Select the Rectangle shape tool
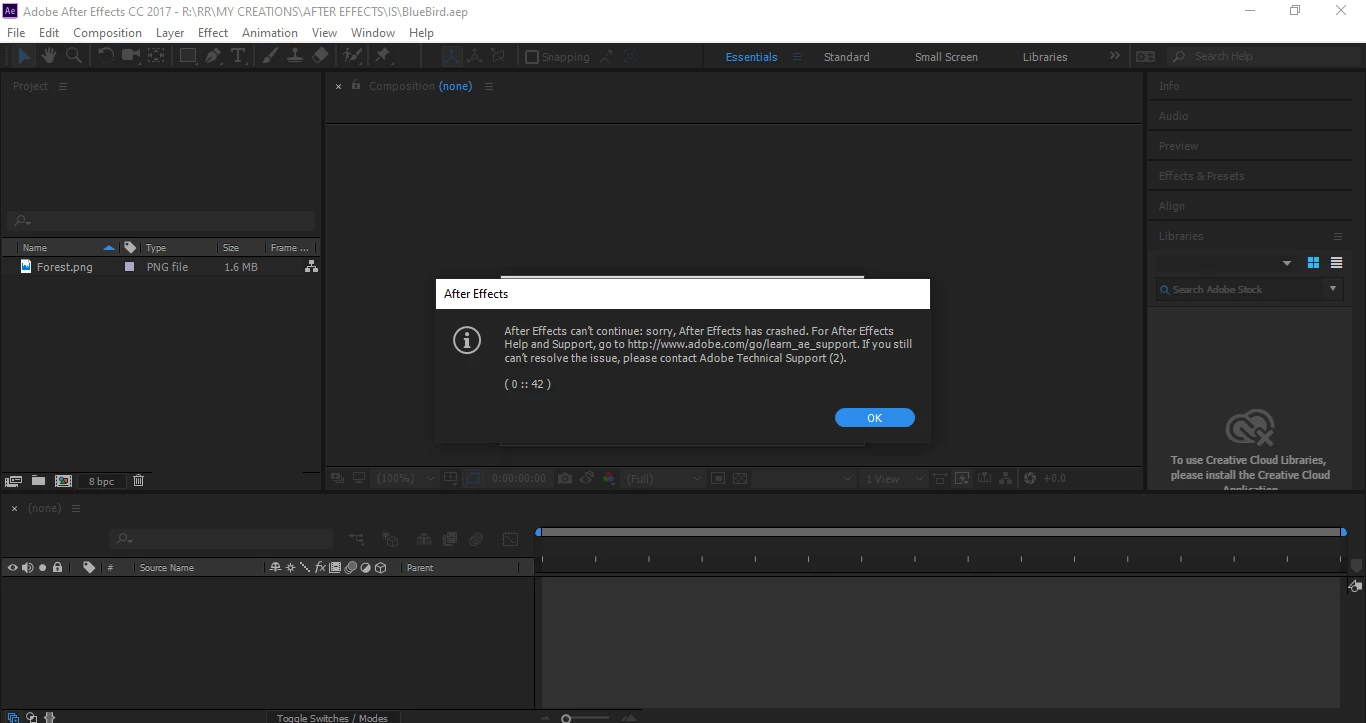 tap(188, 56)
